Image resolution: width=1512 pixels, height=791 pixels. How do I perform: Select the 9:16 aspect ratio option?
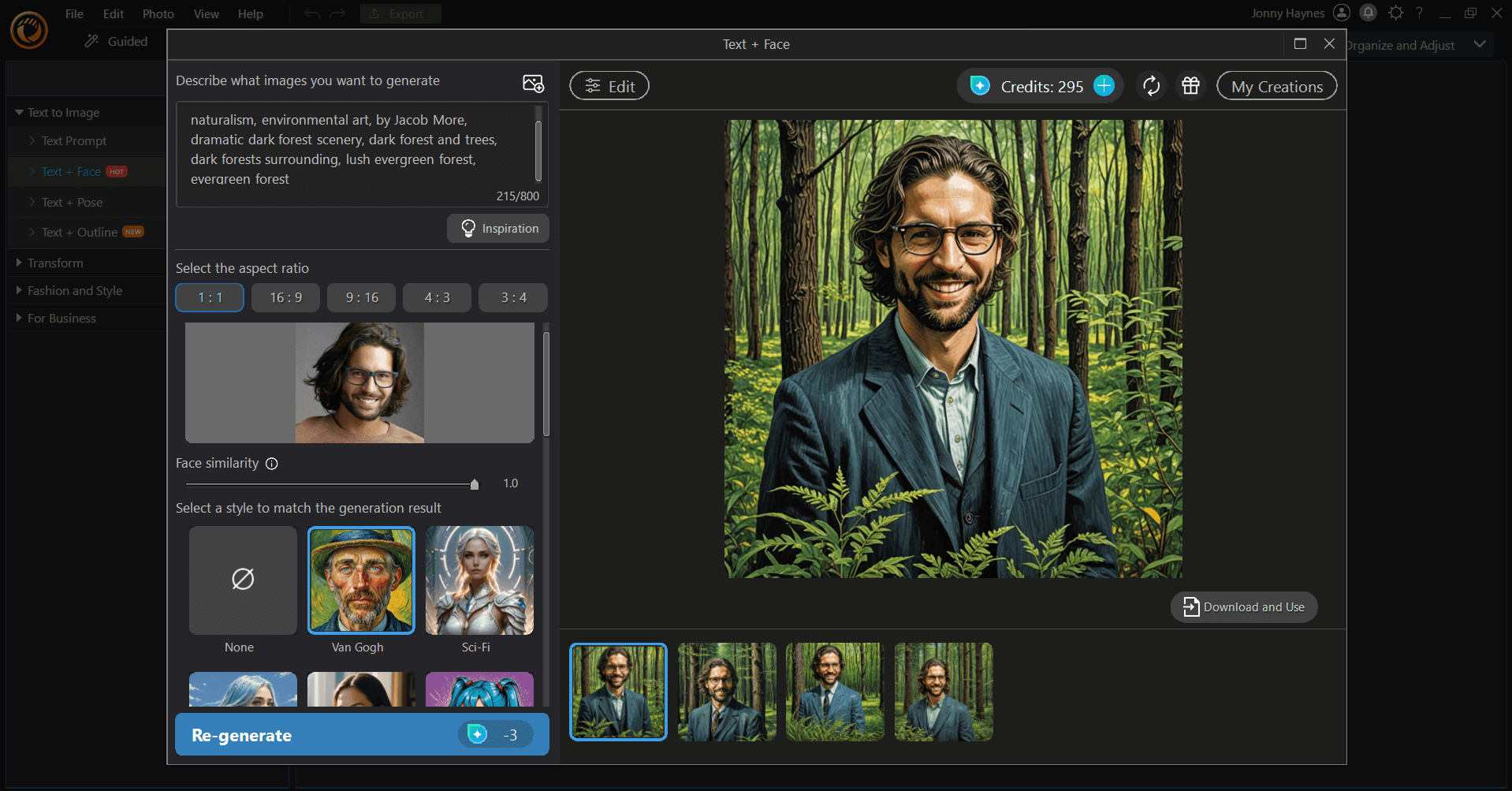[x=360, y=297]
